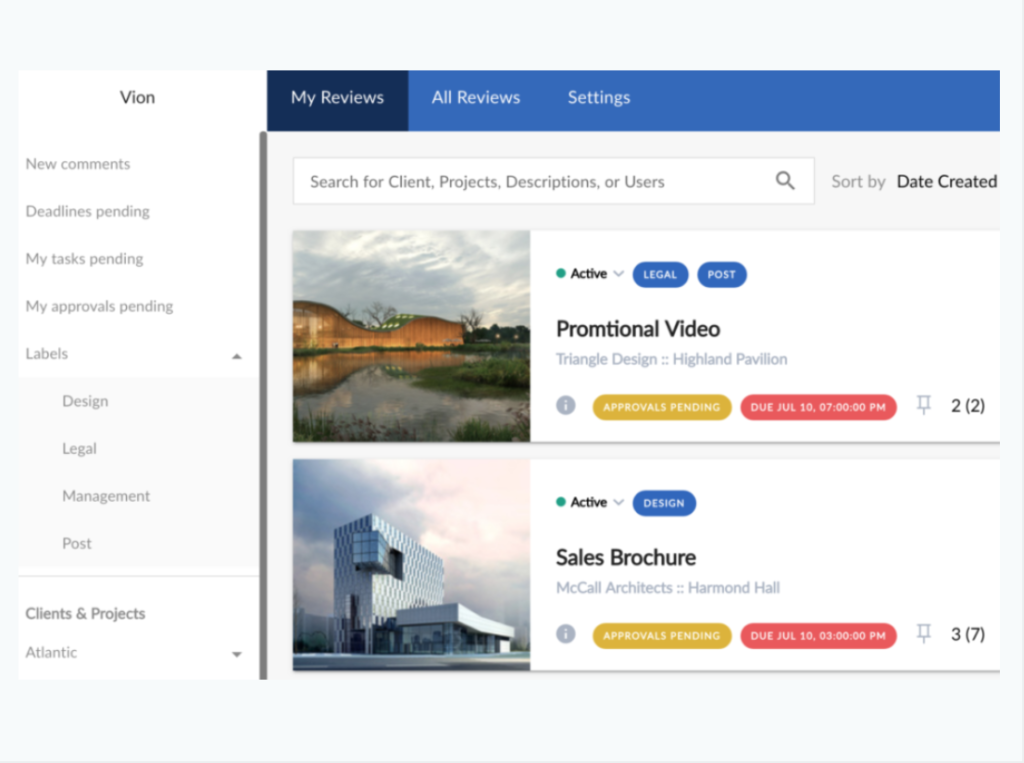Open the info icon on Promtional Video card
Image resolution: width=1024 pixels, height=763 pixels.
566,406
